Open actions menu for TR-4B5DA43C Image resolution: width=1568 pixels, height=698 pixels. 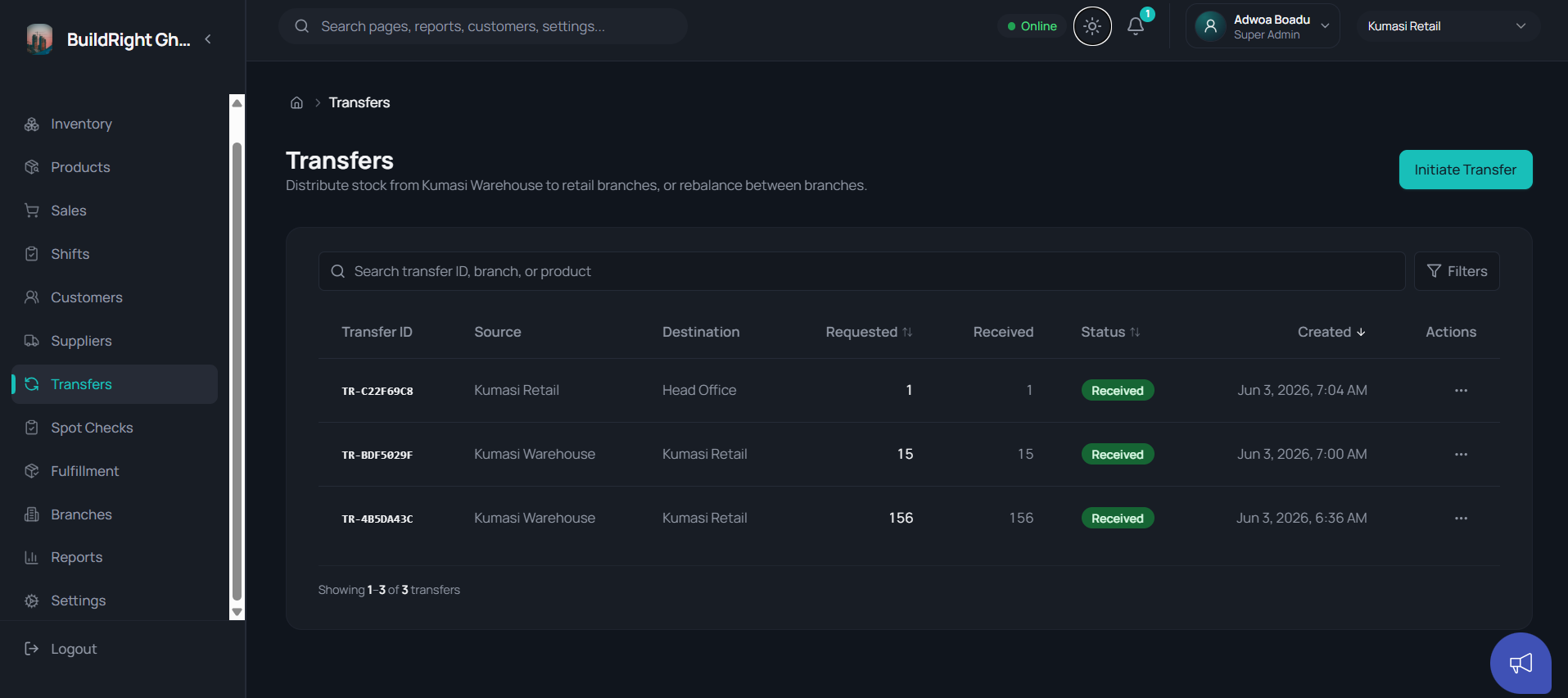[1461, 519]
